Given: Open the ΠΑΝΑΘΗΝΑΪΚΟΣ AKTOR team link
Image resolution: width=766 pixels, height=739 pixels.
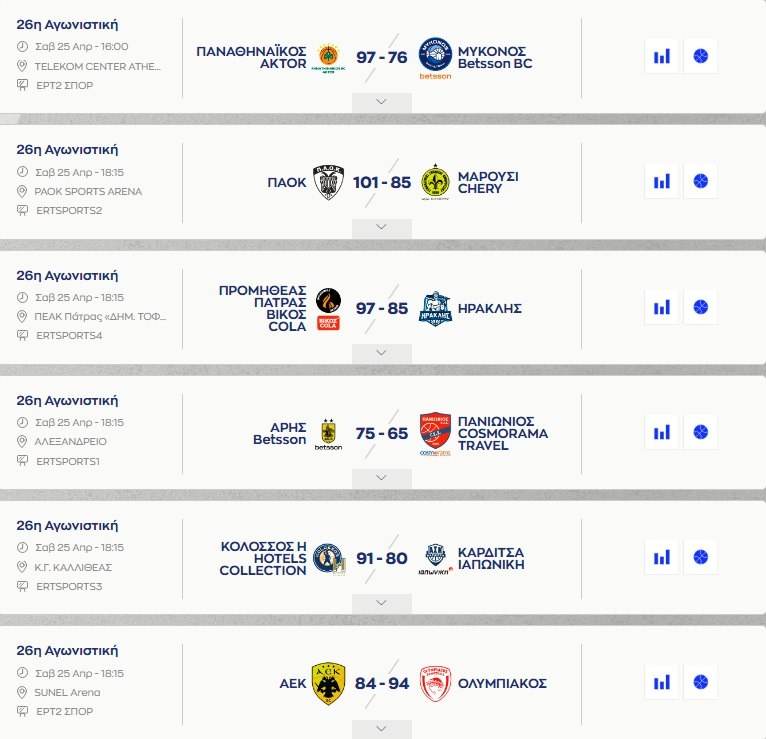Looking at the screenshot, I should pyautogui.click(x=251, y=57).
